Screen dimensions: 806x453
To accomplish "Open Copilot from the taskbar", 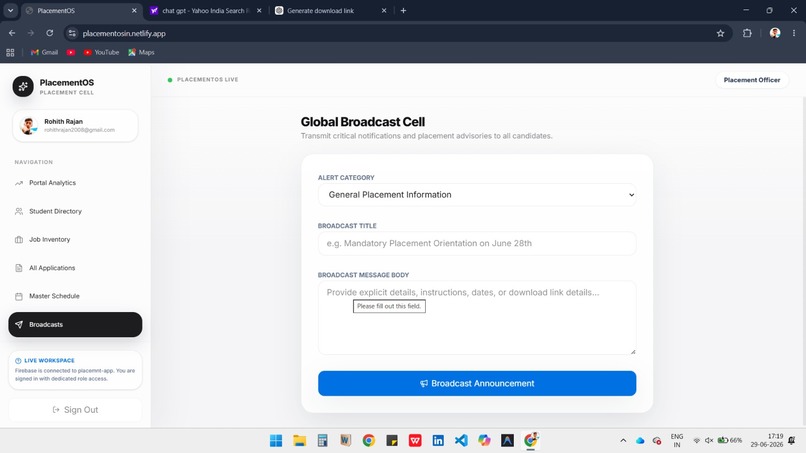I will pos(484,440).
